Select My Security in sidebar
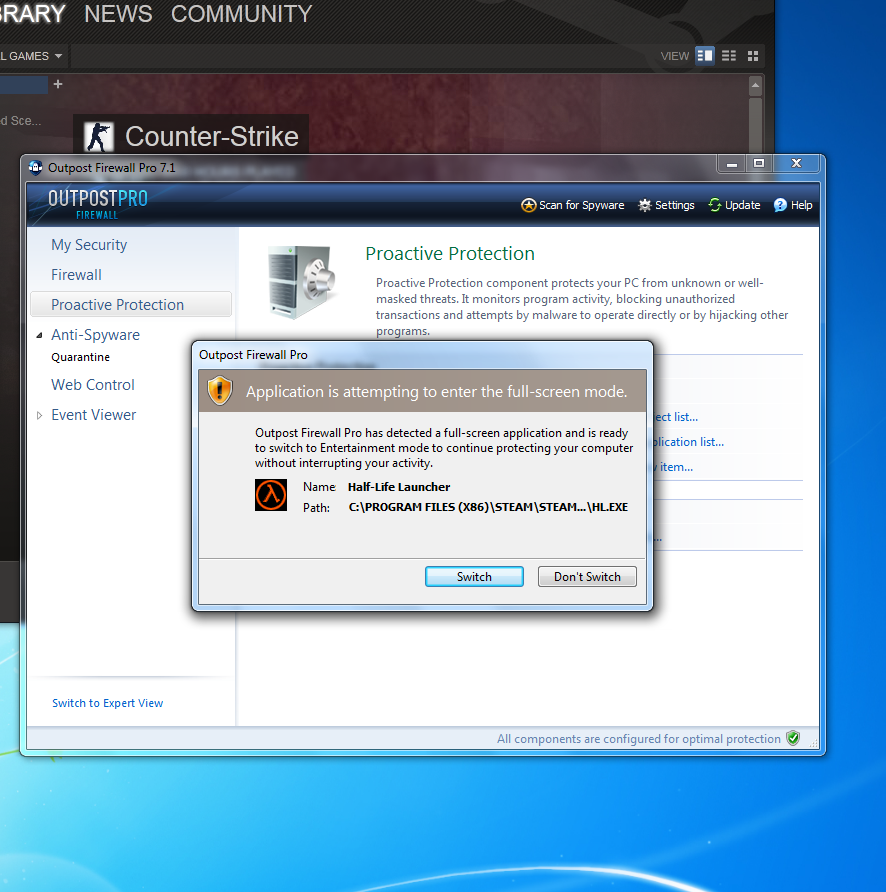Screen dimensions: 886x892 tap(89, 245)
